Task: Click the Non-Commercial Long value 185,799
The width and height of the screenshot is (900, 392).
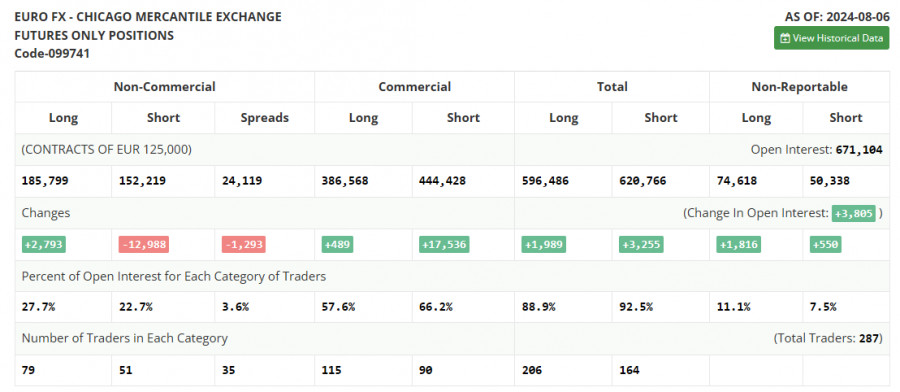Action: pyautogui.click(x=45, y=181)
